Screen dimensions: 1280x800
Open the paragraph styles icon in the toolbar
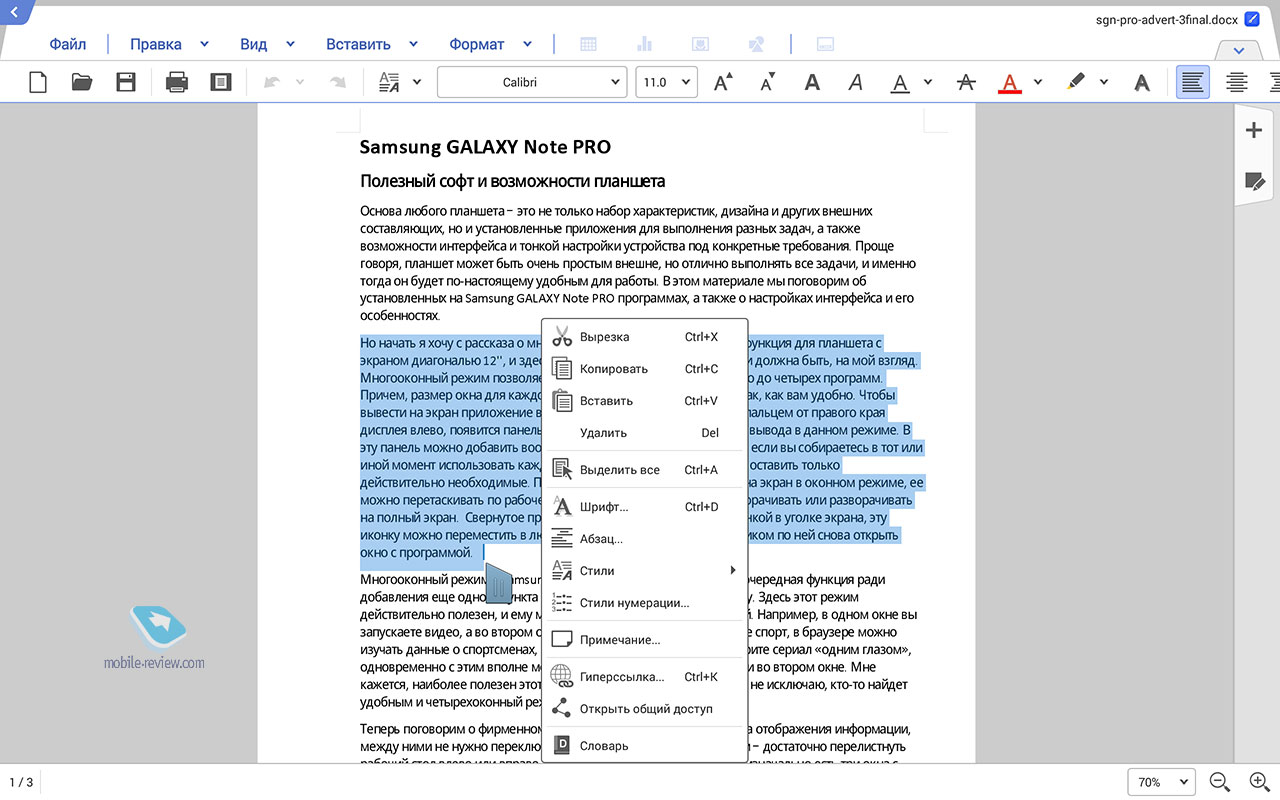click(390, 82)
